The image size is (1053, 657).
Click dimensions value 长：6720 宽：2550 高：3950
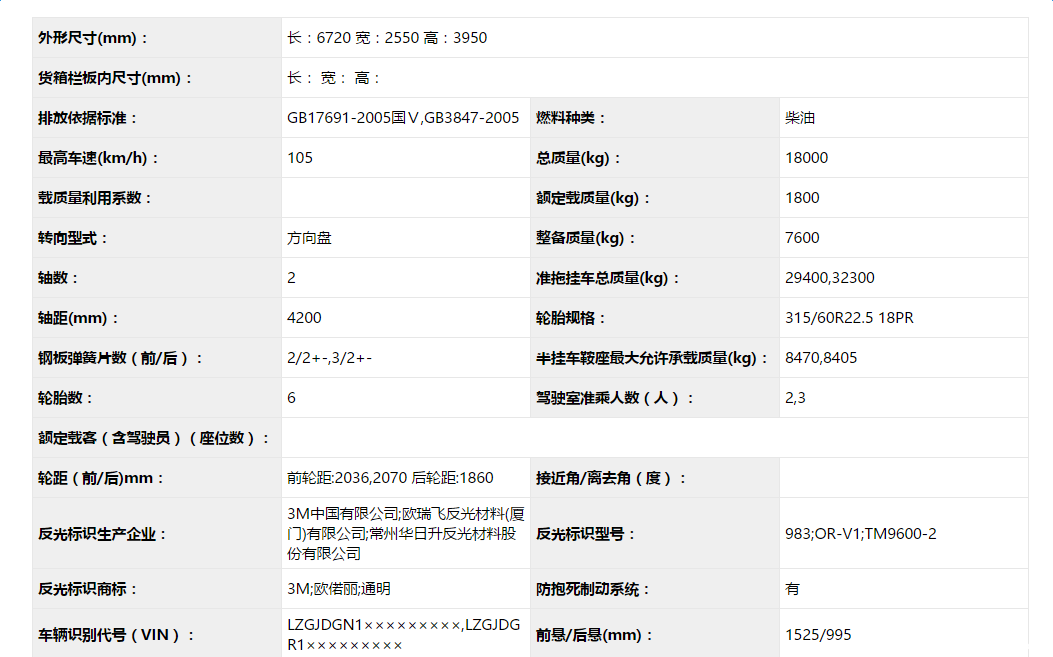[x=387, y=38]
